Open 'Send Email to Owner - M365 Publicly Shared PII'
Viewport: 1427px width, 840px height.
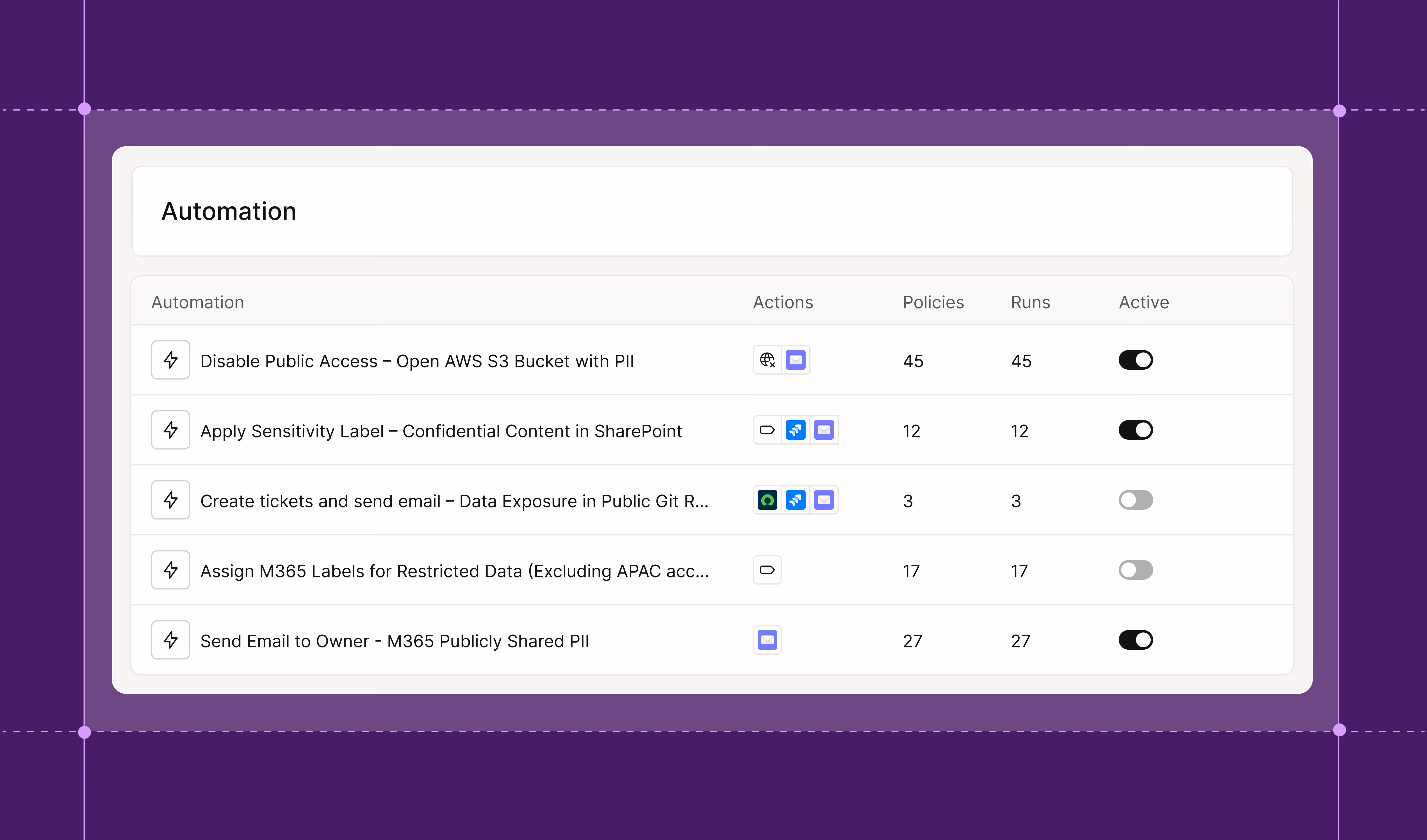click(x=395, y=641)
